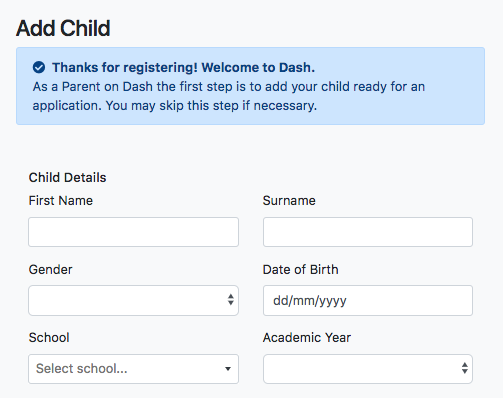The height and width of the screenshot is (398, 503).
Task: Click the Date of Birth dd/mm/yyyy field
Action: click(x=368, y=300)
